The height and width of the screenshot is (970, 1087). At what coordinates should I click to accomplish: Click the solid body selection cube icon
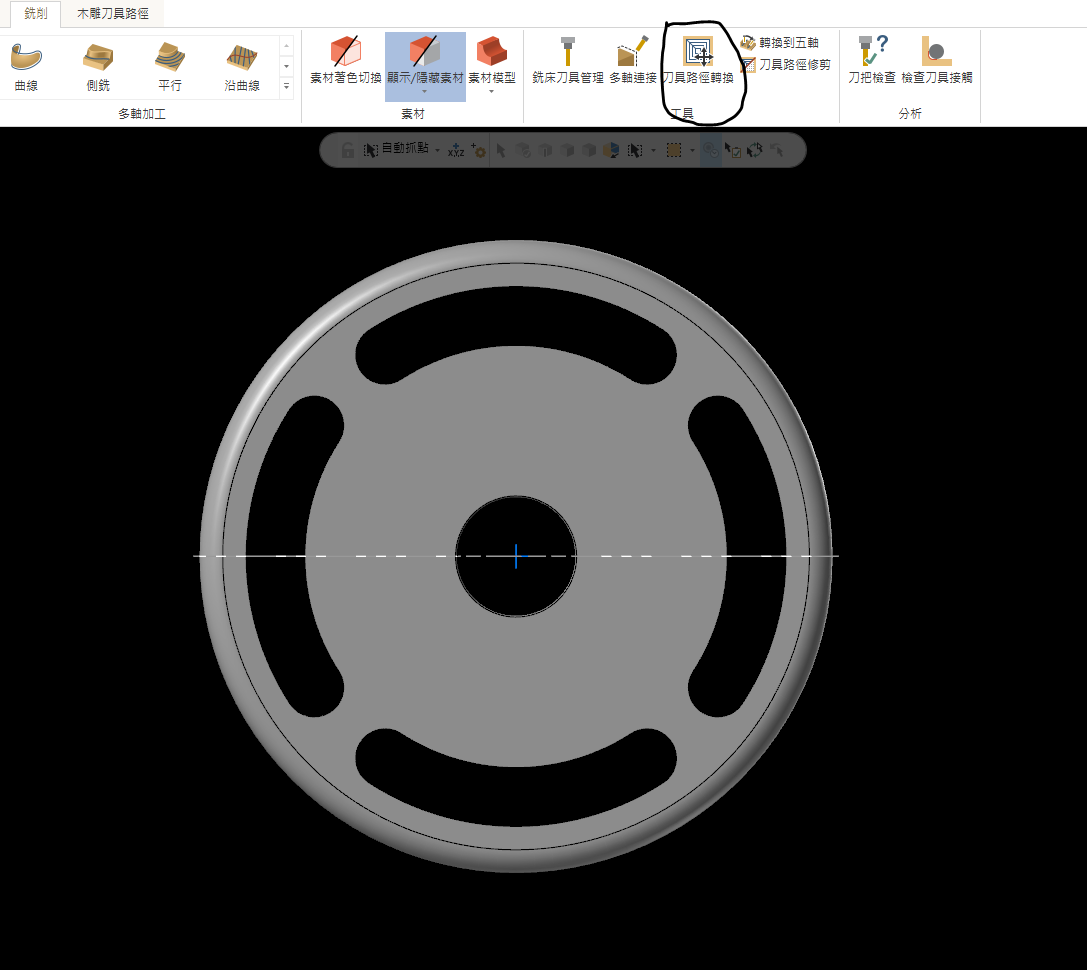590,150
